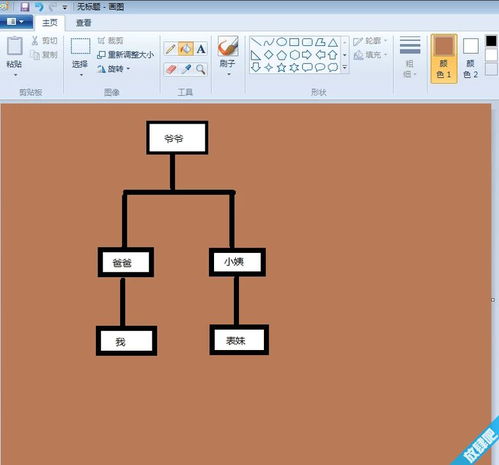The image size is (499, 465).
Task: Choose the Oval callout shape
Action: coord(320,67)
